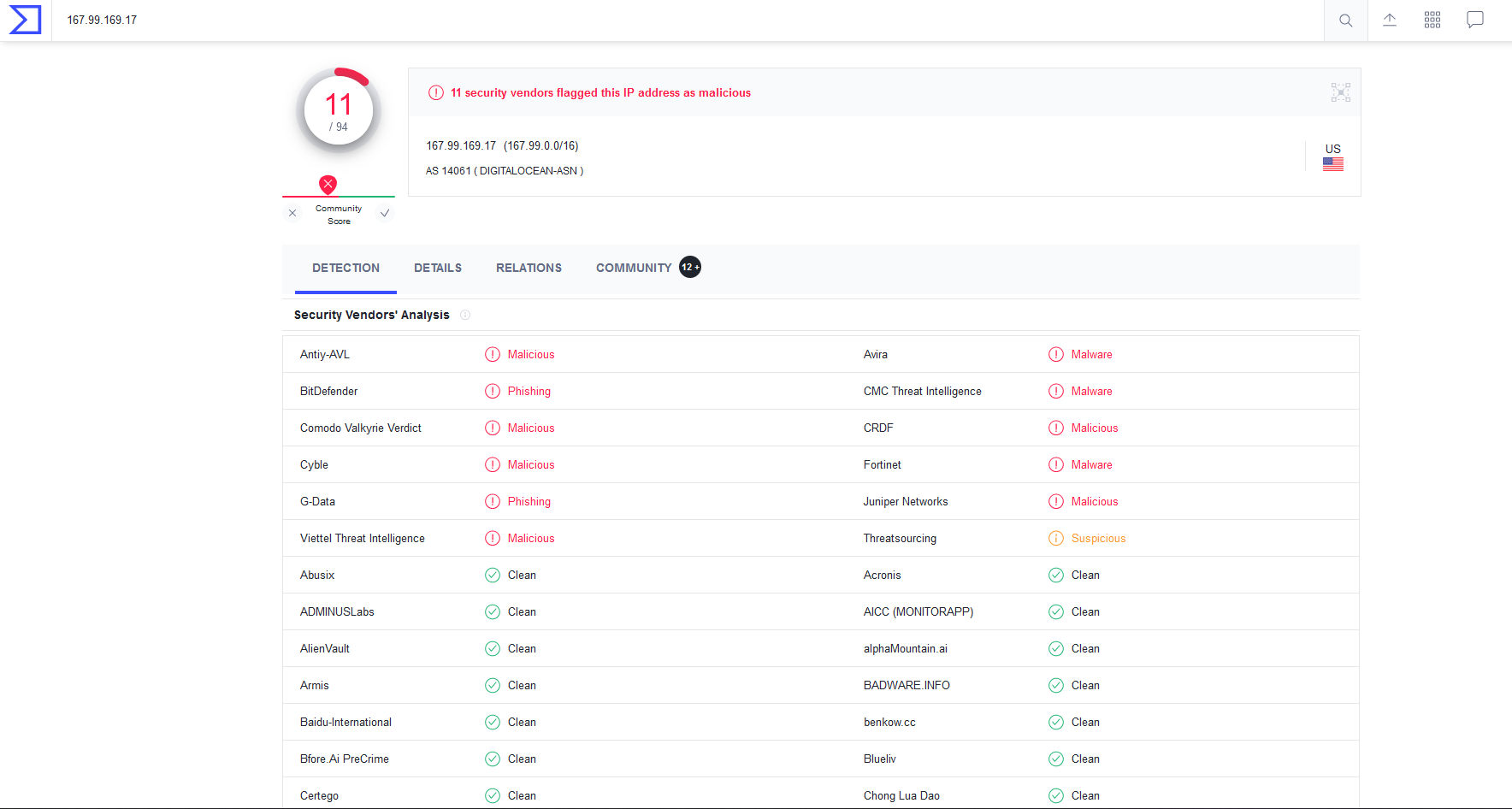Upvote the IP with the checkmark vote button
This screenshot has height=809, width=1512.
385,213
